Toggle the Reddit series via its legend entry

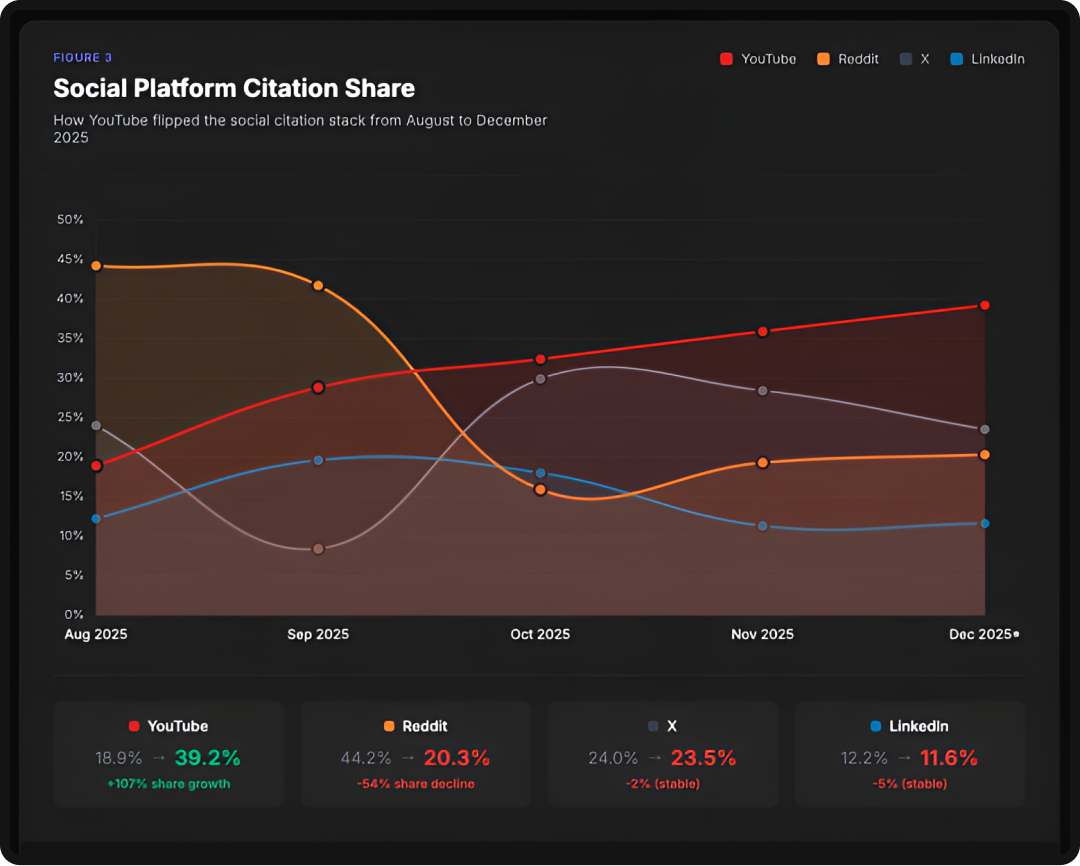coord(847,59)
